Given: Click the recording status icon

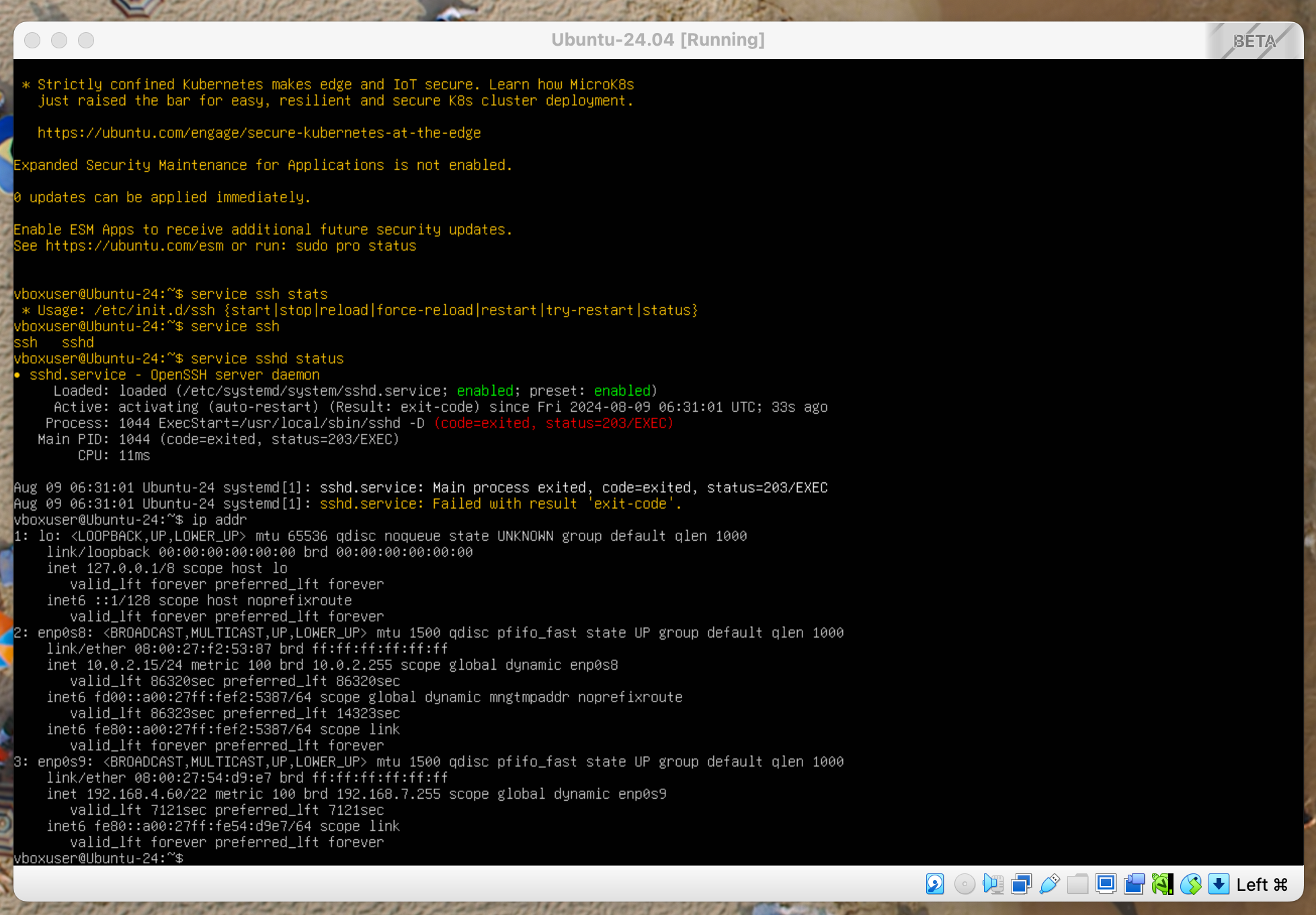Looking at the screenshot, I should [x=1134, y=884].
